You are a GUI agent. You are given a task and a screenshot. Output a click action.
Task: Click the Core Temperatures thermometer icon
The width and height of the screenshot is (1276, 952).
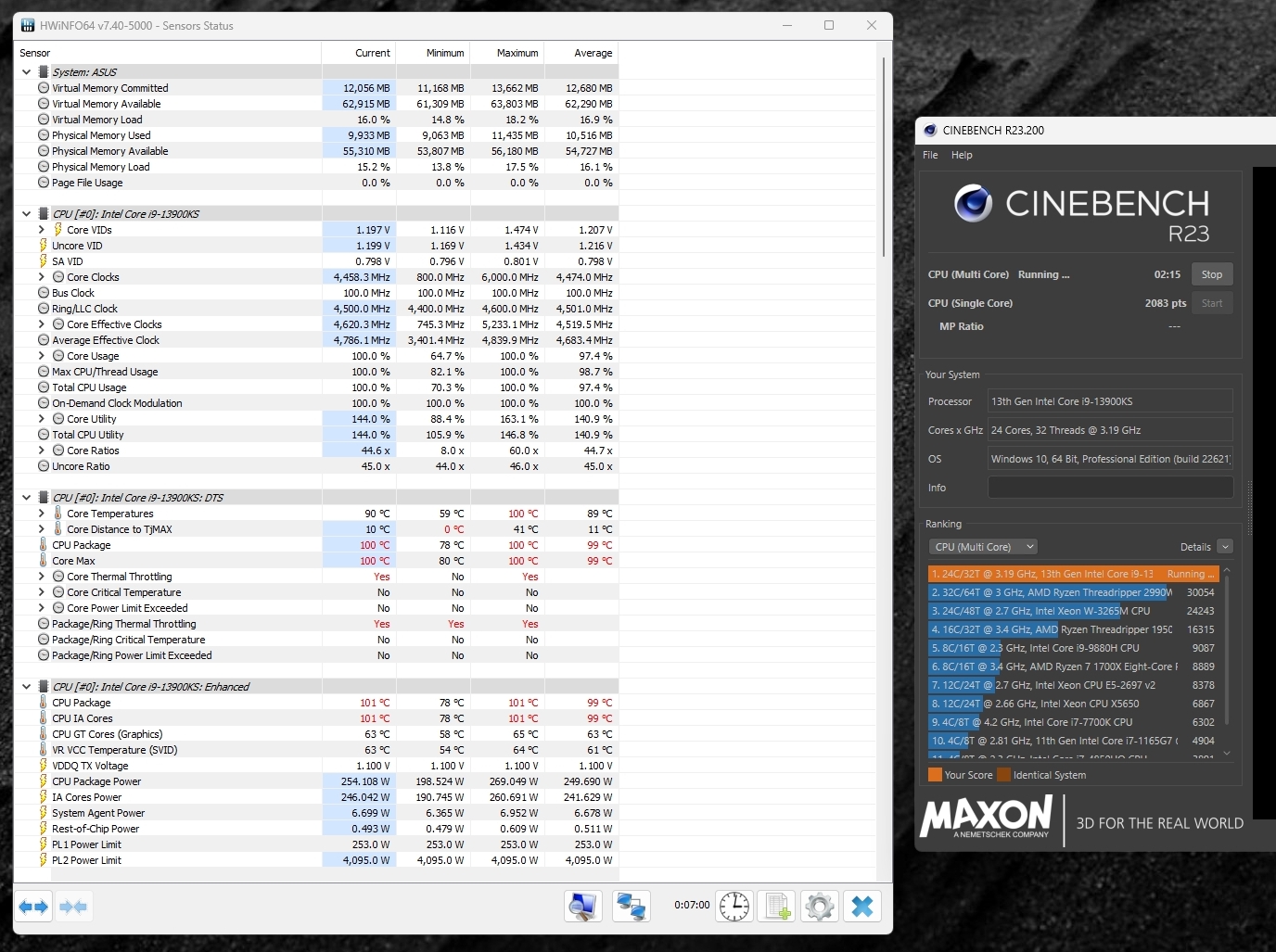(x=58, y=514)
